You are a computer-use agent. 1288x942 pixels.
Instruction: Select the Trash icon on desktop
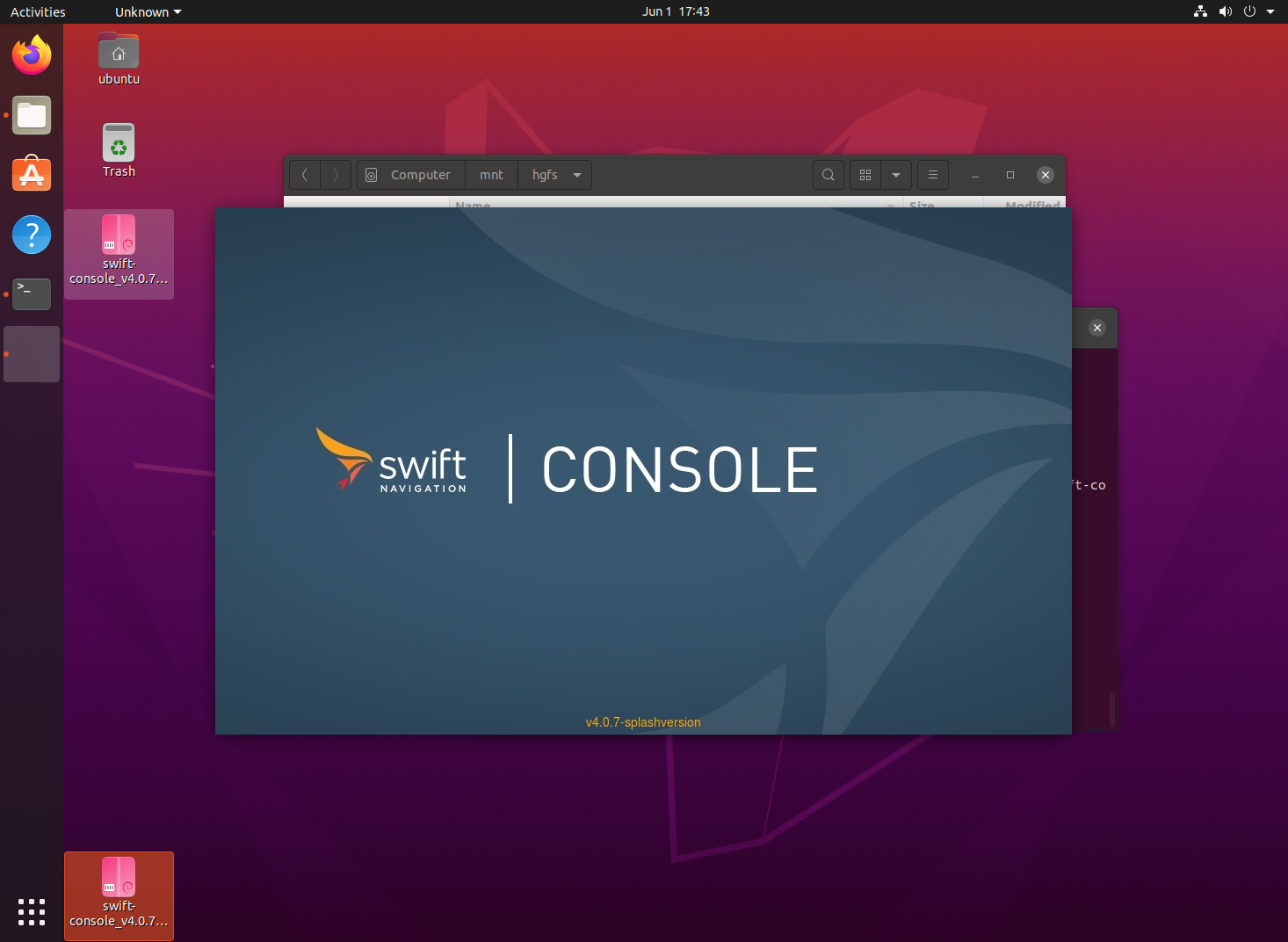click(x=119, y=151)
